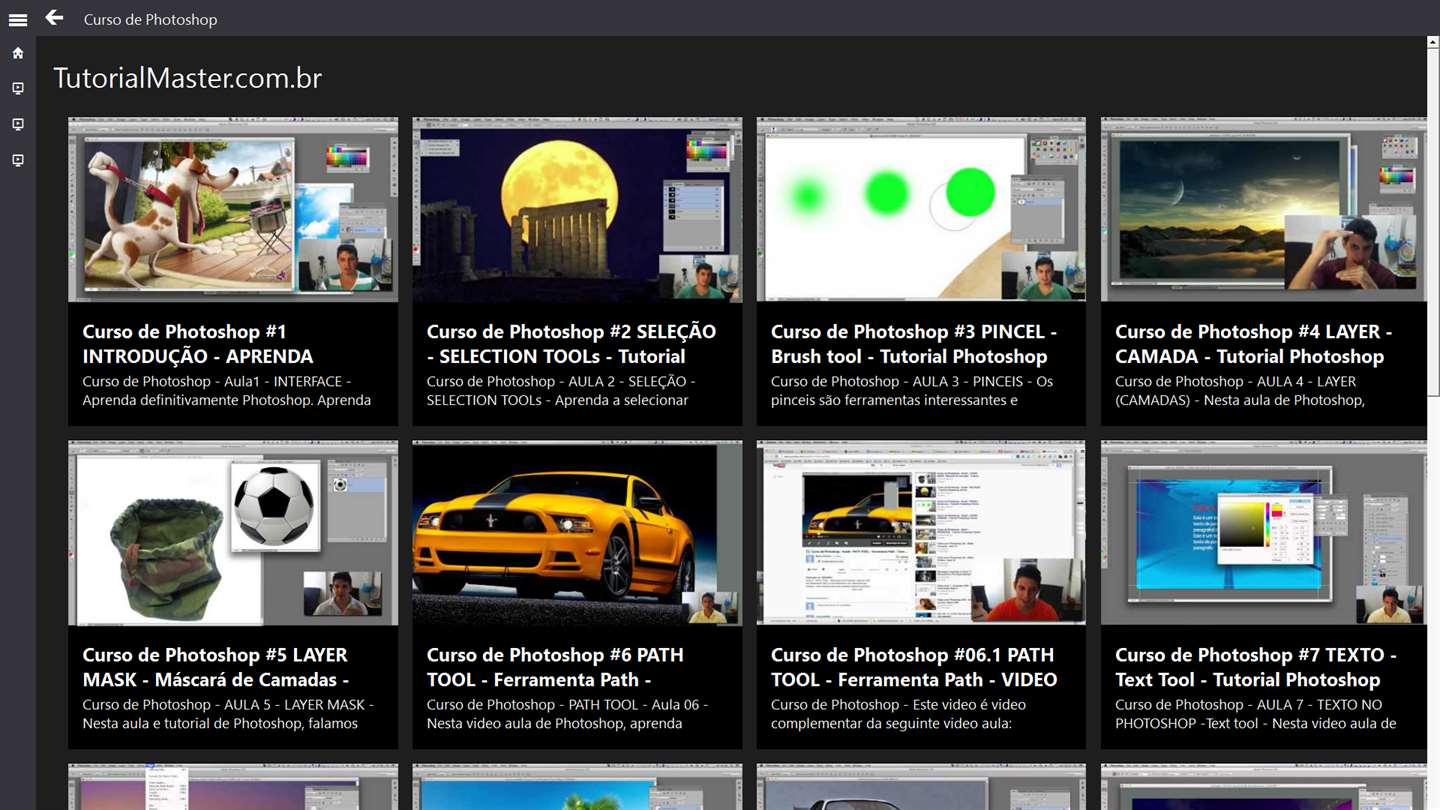Click the "TutorialMaster.com.br" page heading
1440x810 pixels.
click(188, 78)
